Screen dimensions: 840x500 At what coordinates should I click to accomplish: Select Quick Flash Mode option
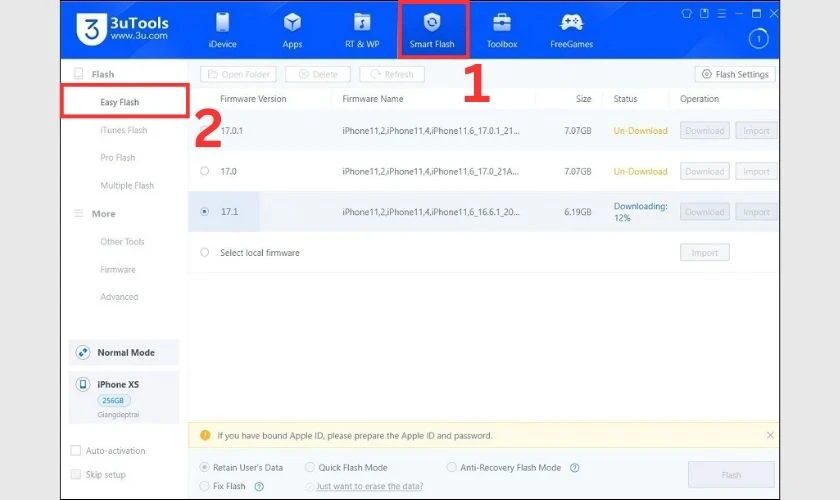coord(310,467)
